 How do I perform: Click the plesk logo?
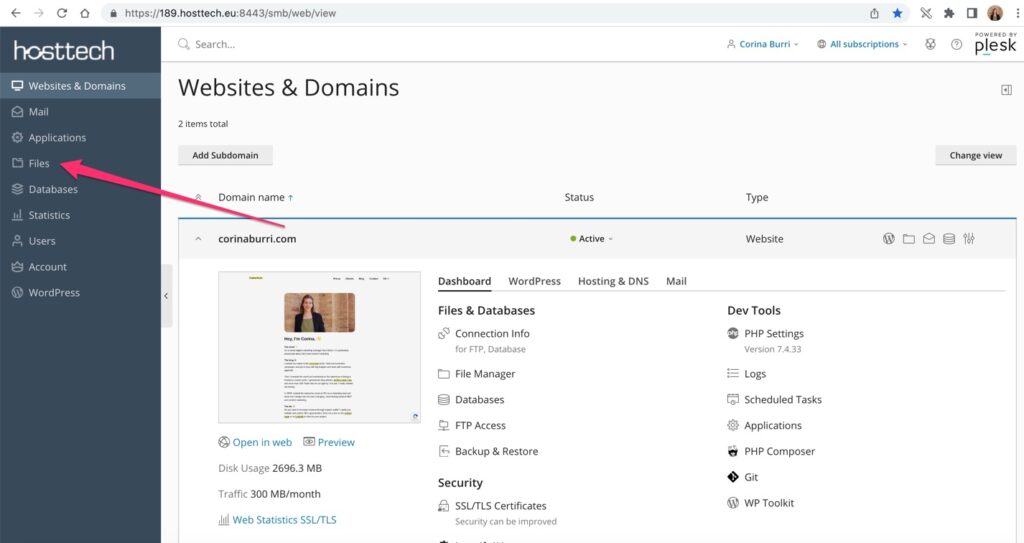click(995, 43)
